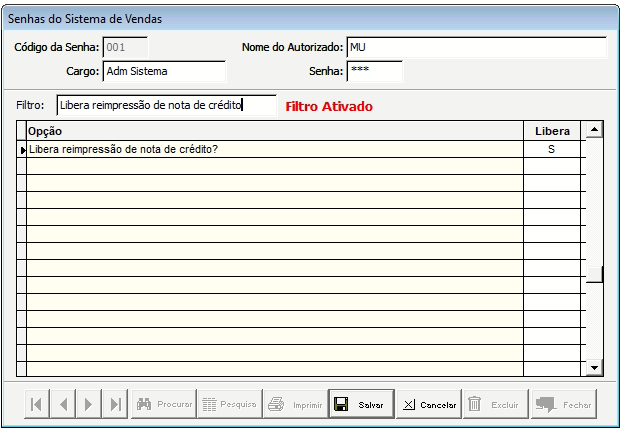Viewport: 623px width, 429px height.
Task: Go to the last record
Action: pos(115,404)
